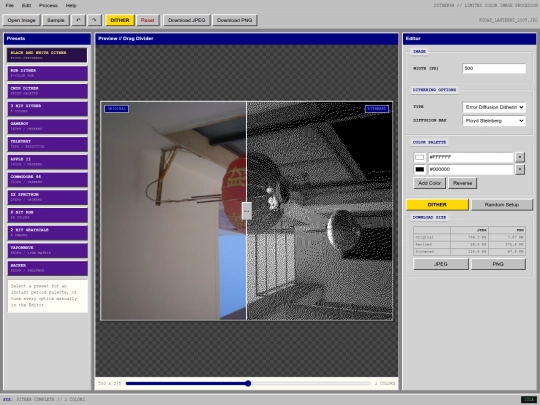
Task: Select the Commodore 64 preset
Action: 48,179
